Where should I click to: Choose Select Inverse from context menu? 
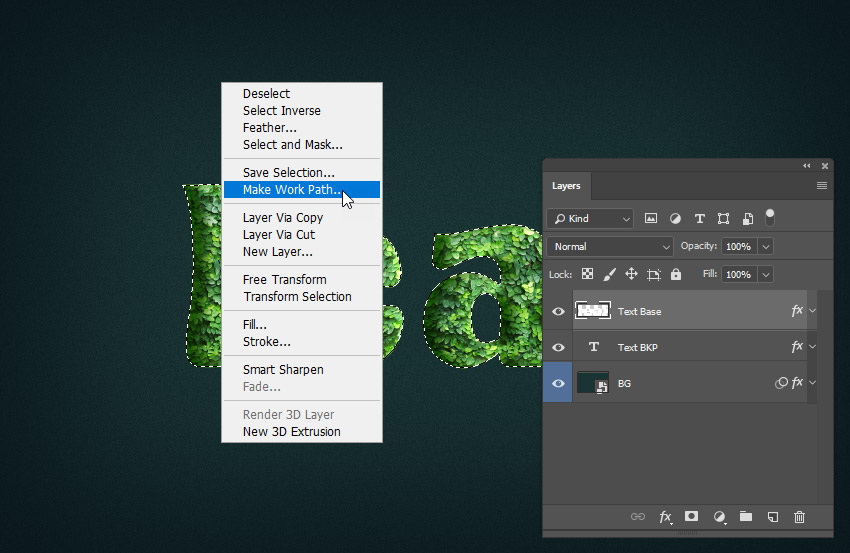pyautogui.click(x=302, y=111)
